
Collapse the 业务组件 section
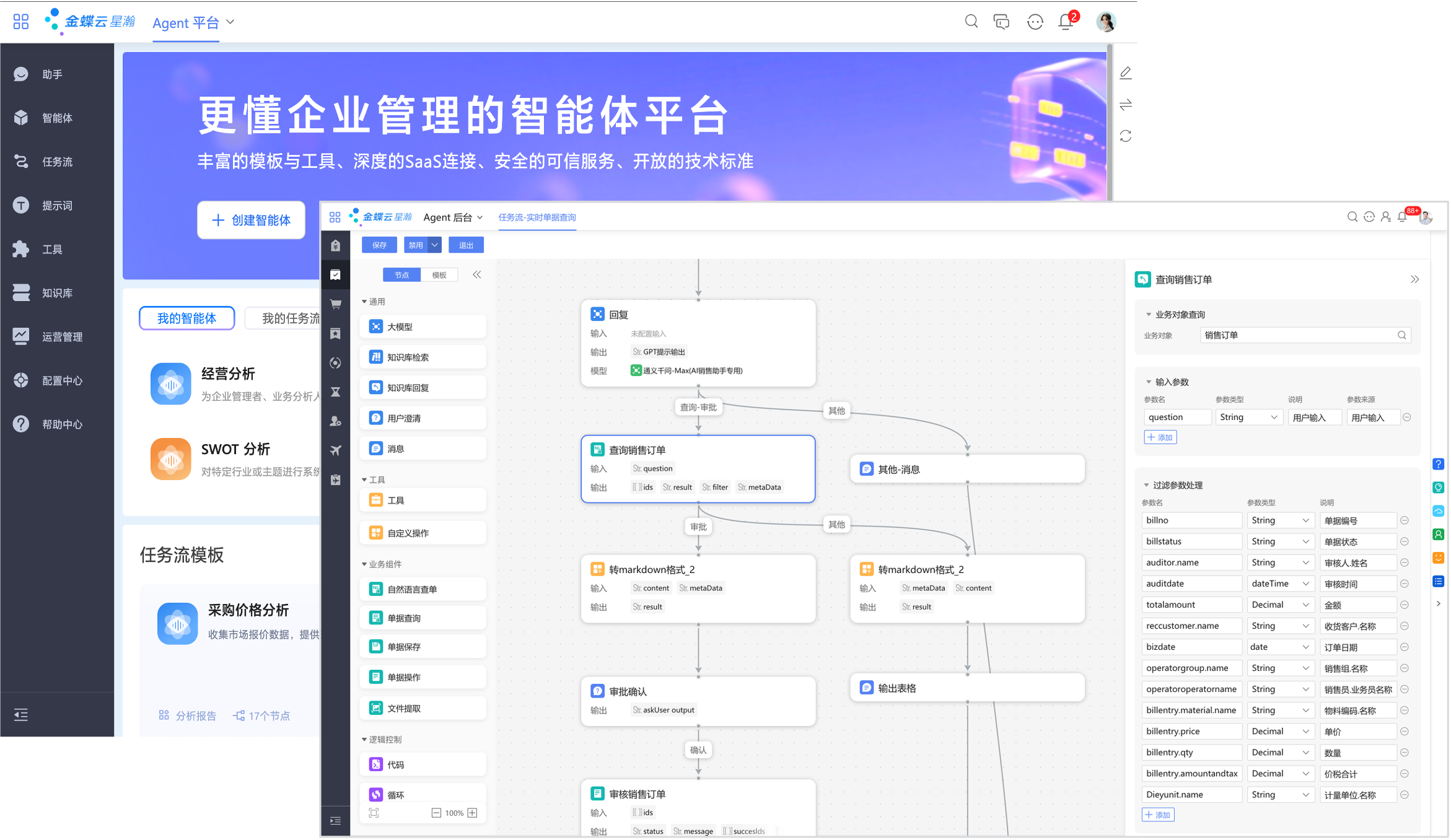(364, 564)
